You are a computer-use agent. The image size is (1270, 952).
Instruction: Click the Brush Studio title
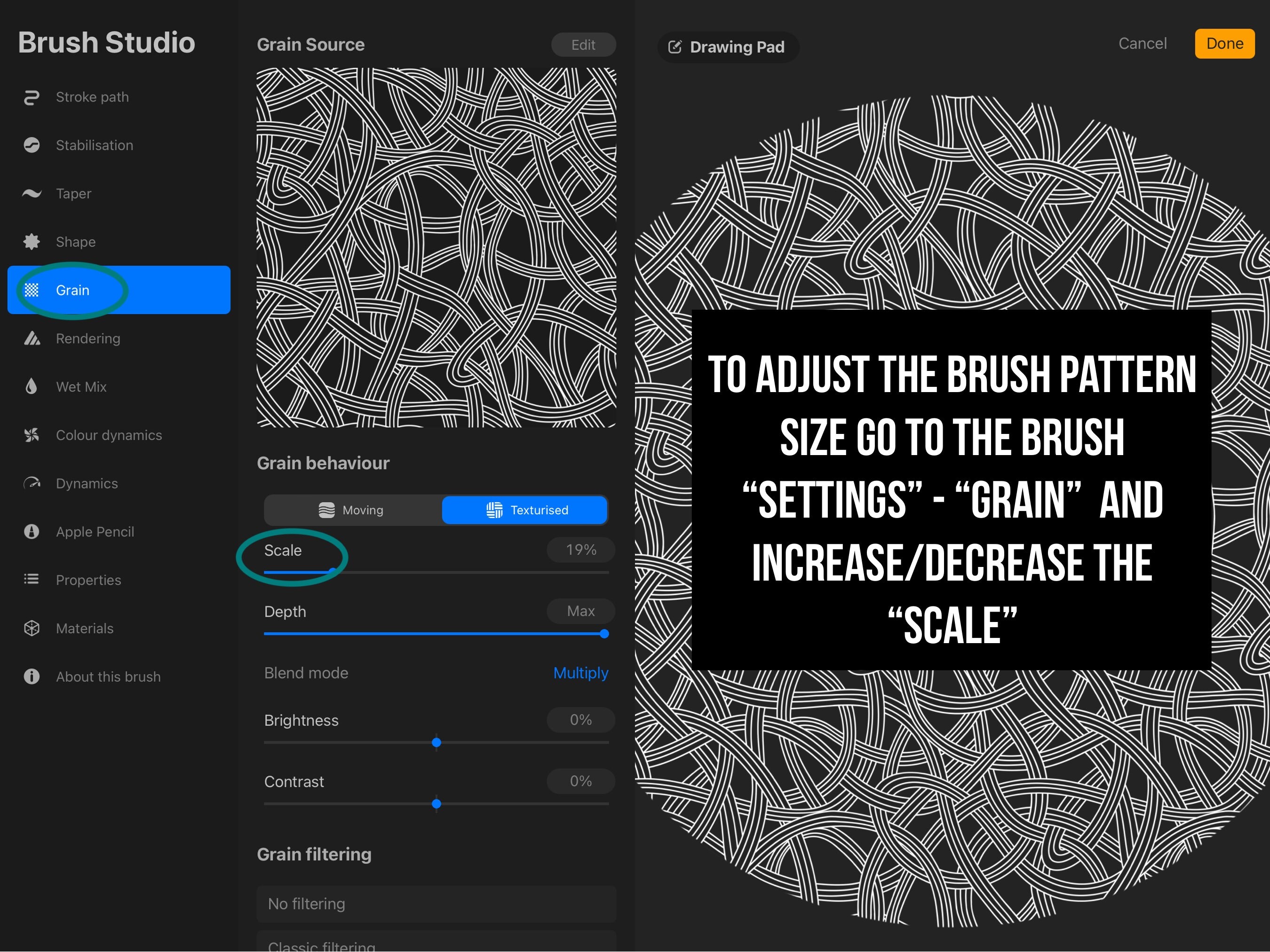107,42
